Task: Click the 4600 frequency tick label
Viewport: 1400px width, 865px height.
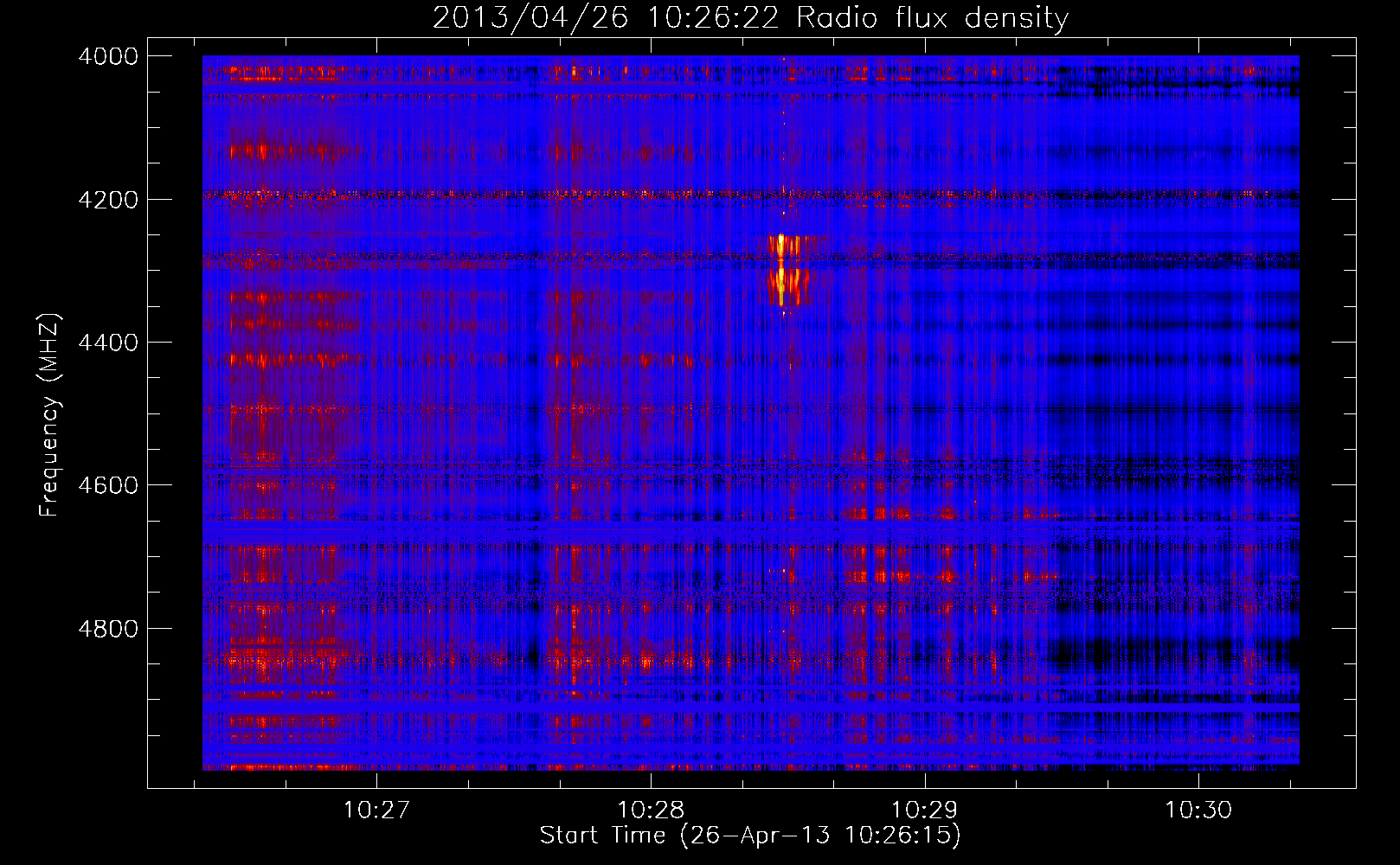Action: [x=108, y=485]
